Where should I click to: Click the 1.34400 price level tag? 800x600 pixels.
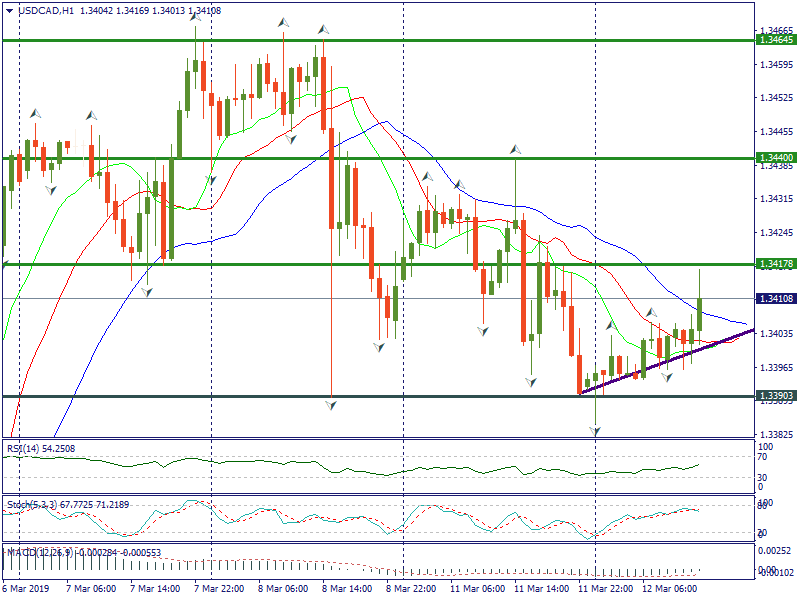777,158
